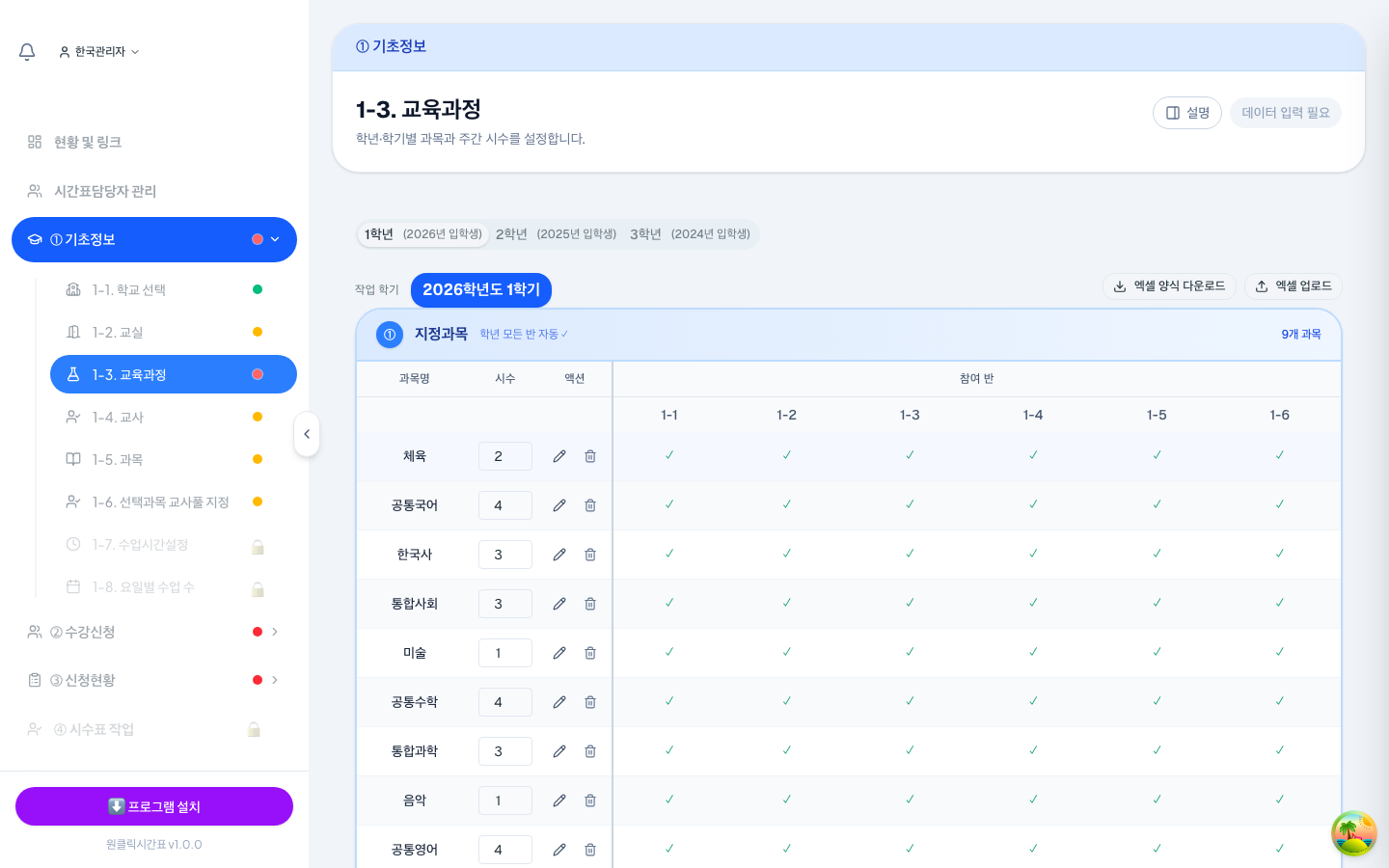Click the 원클릭시간표 v1.0.0 version text
1389x868 pixels.
(x=154, y=845)
